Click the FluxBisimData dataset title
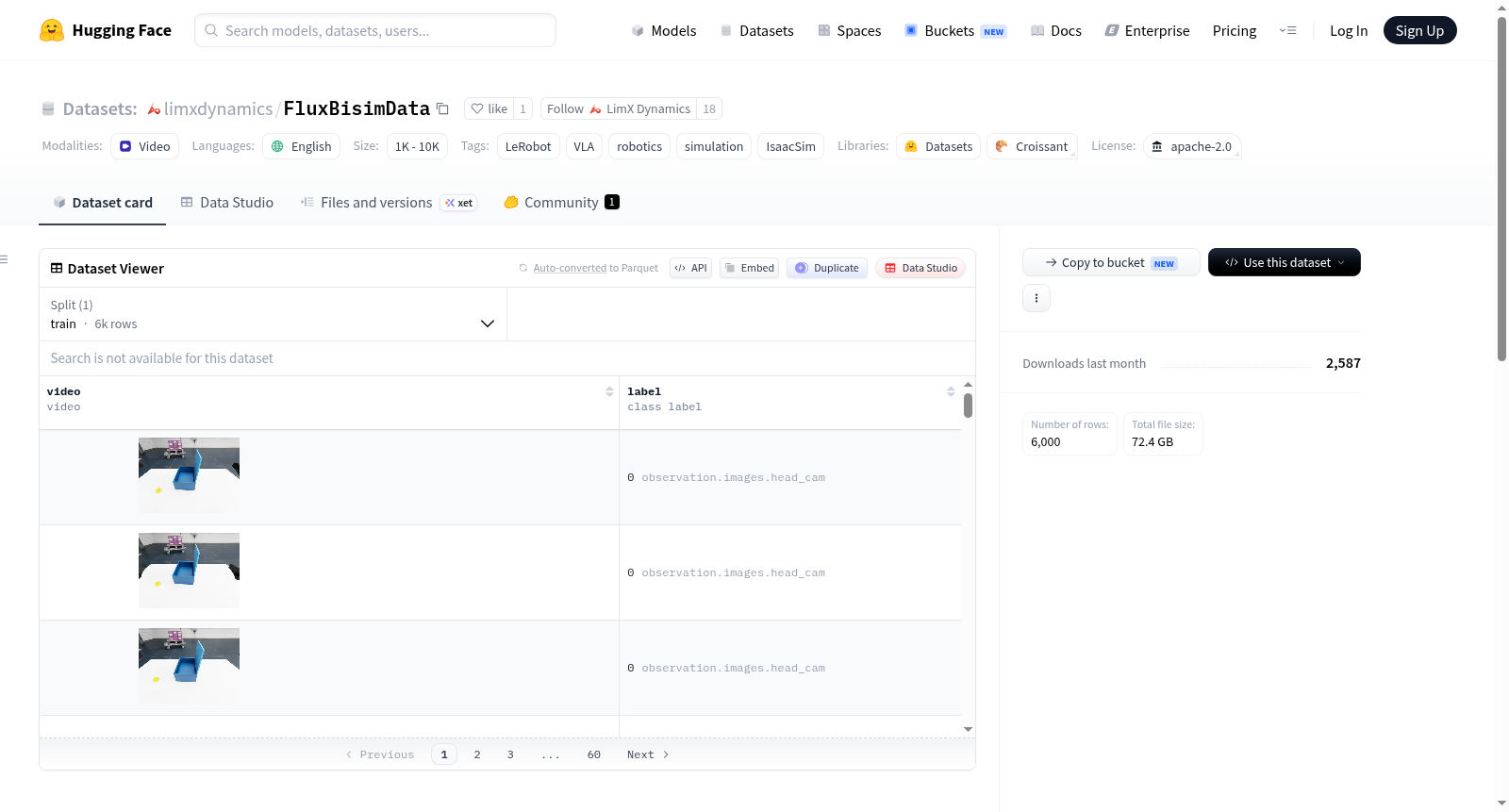 point(357,108)
